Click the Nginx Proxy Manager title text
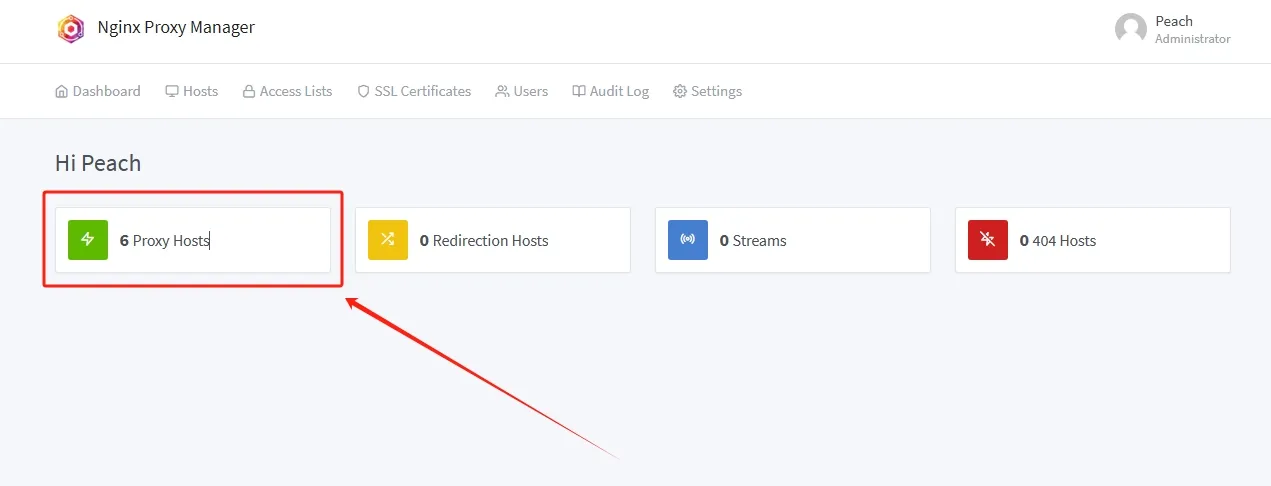The height and width of the screenshot is (486, 1271). point(176,28)
